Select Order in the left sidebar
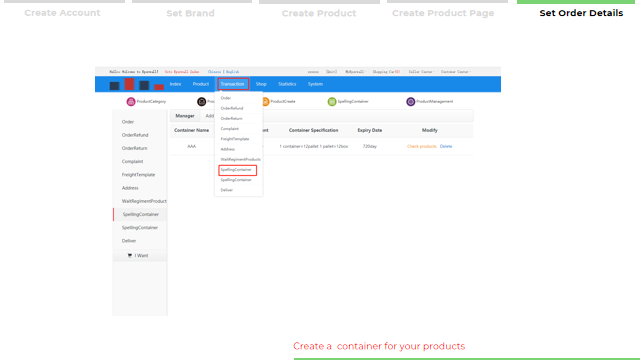This screenshot has width=640, height=360. coord(128,122)
